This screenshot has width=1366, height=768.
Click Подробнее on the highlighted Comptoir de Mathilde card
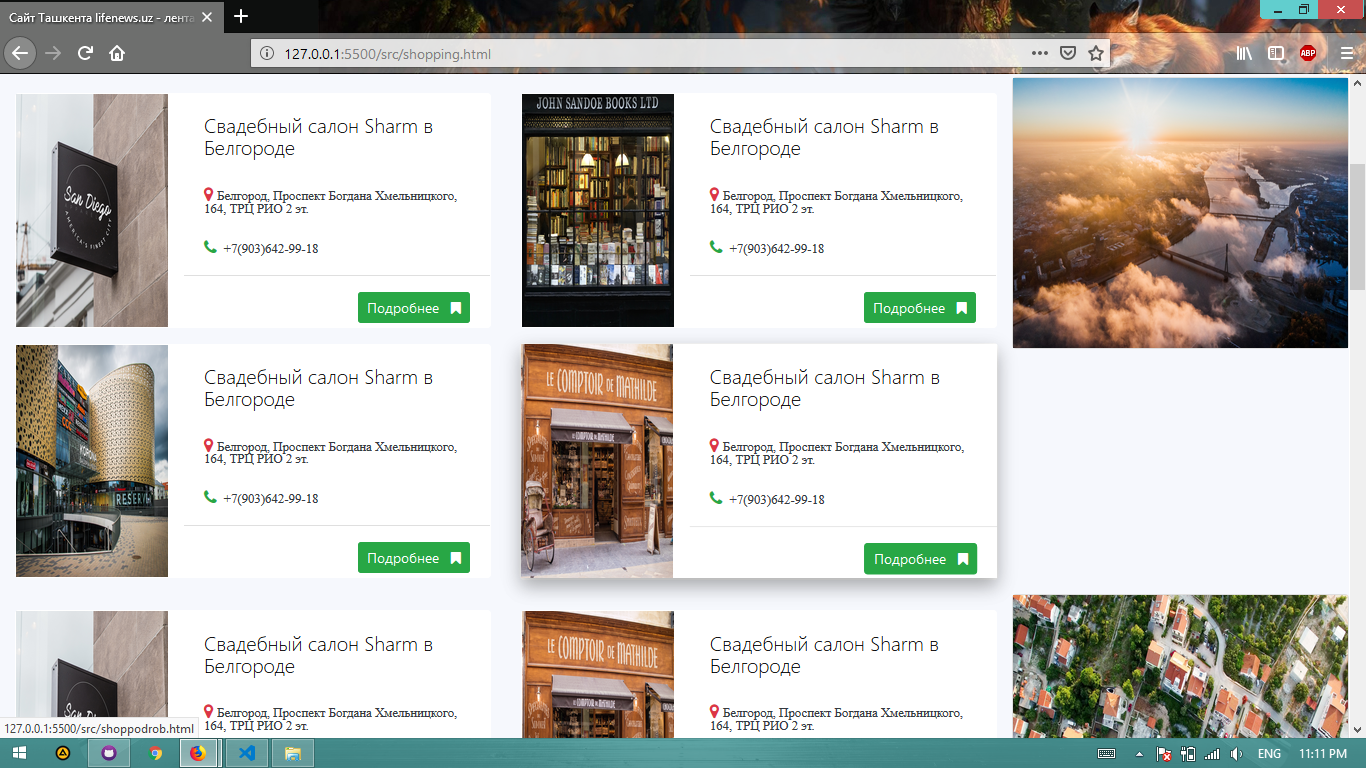[920, 559]
